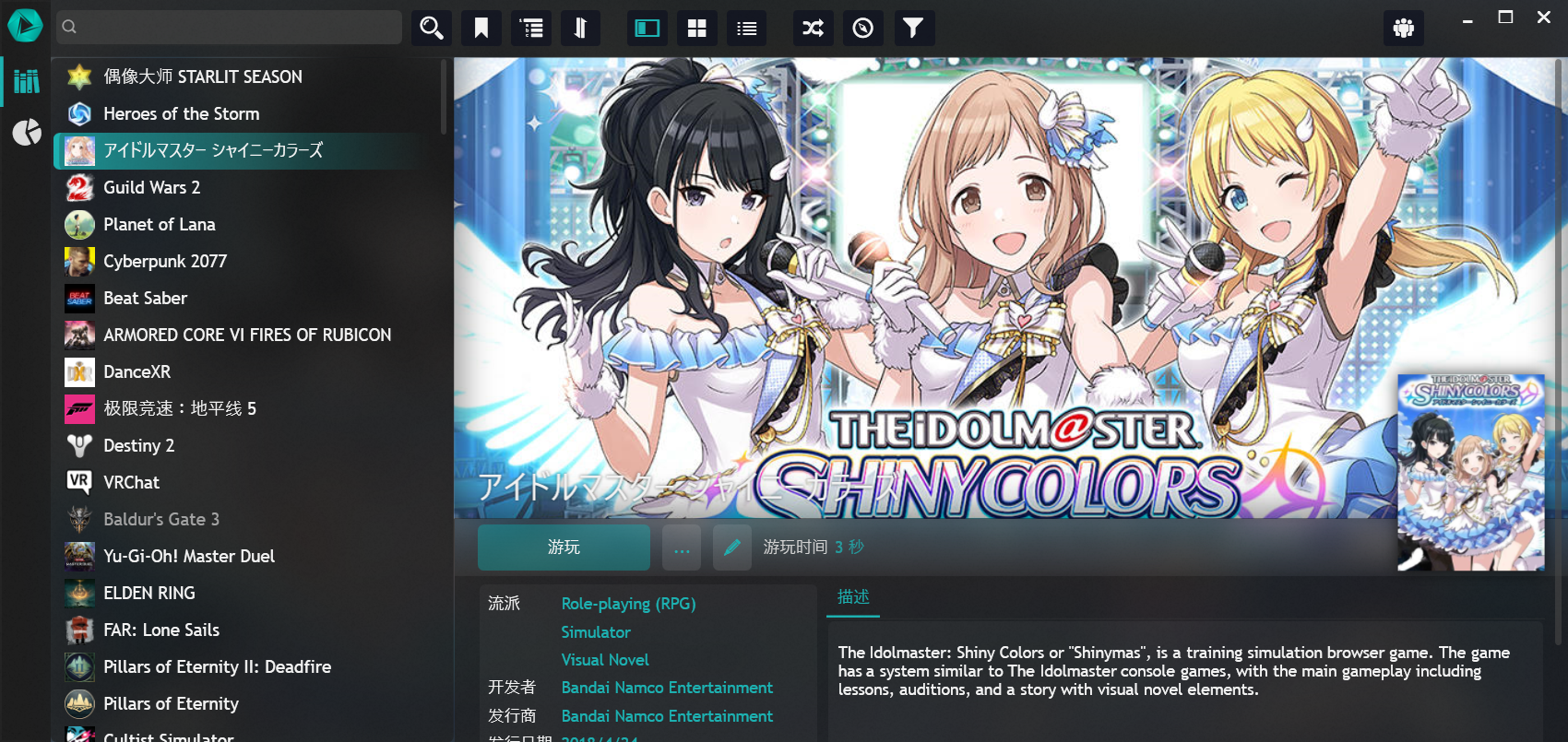Click the magnifier search icon in toolbar

point(431,28)
